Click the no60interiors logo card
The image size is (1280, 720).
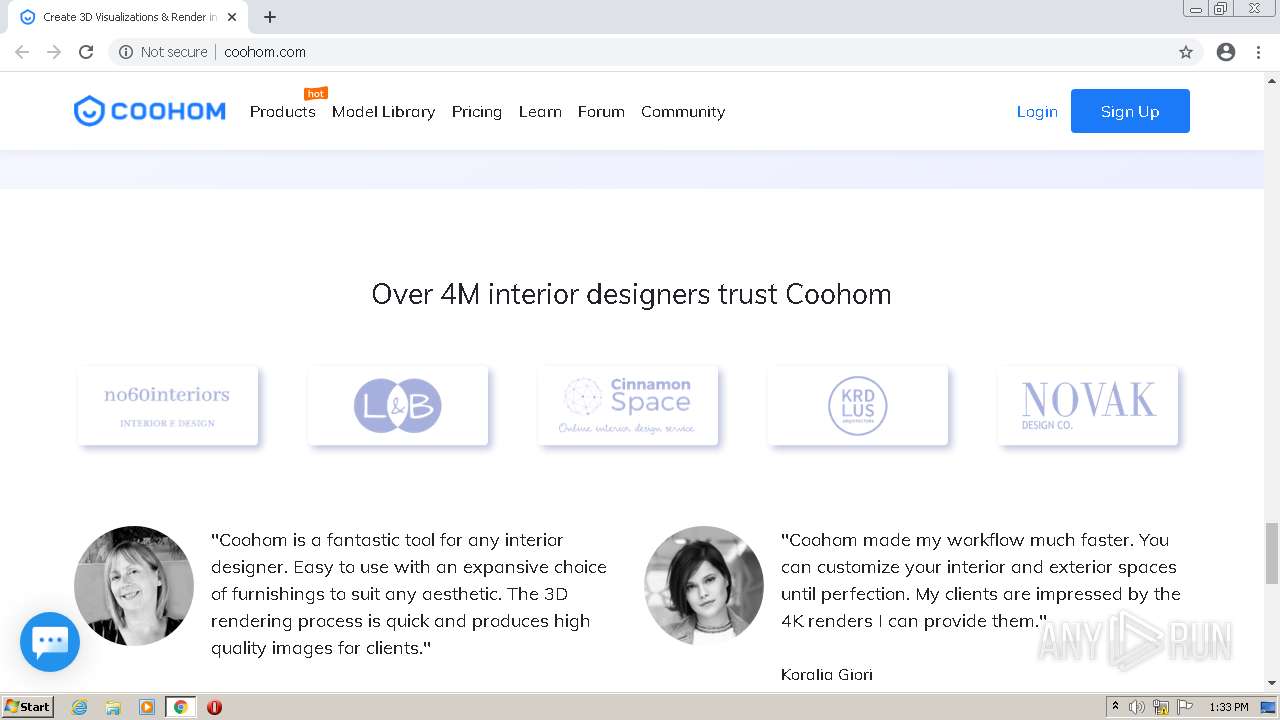(x=168, y=406)
